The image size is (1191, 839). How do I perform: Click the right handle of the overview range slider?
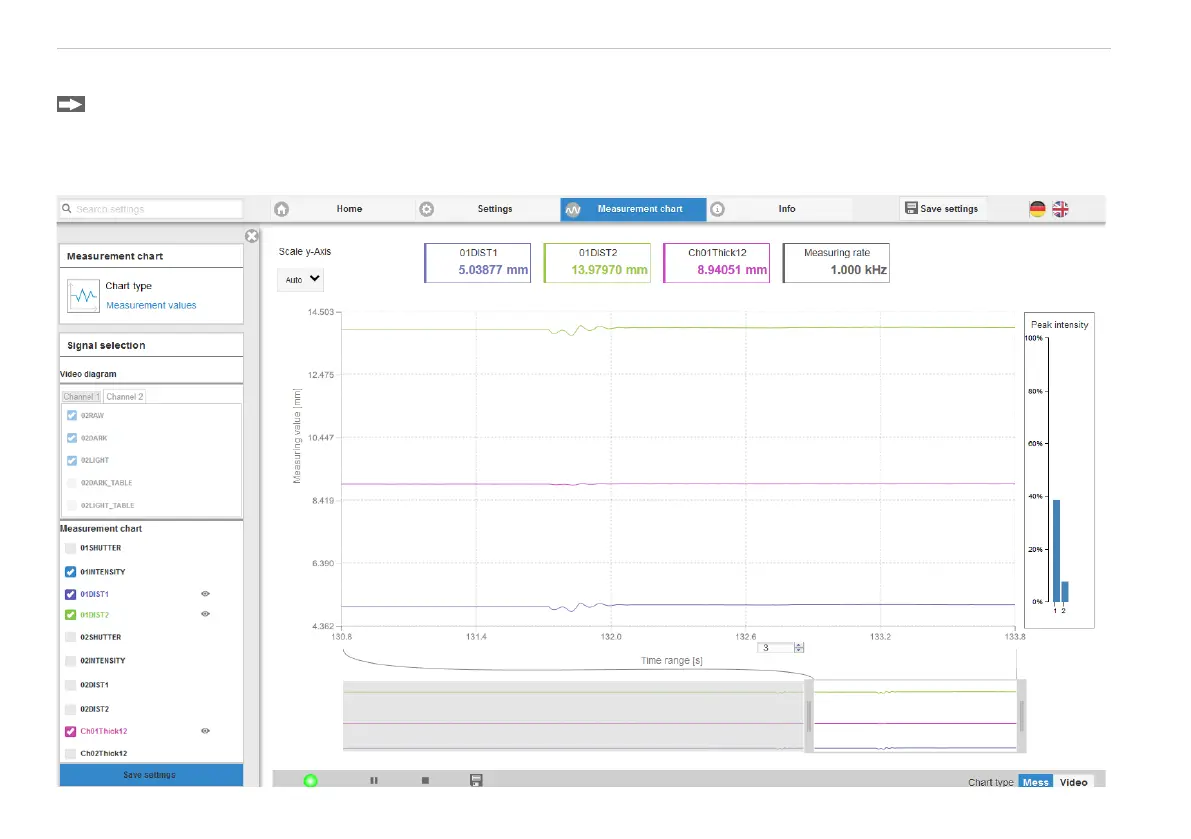(1022, 715)
